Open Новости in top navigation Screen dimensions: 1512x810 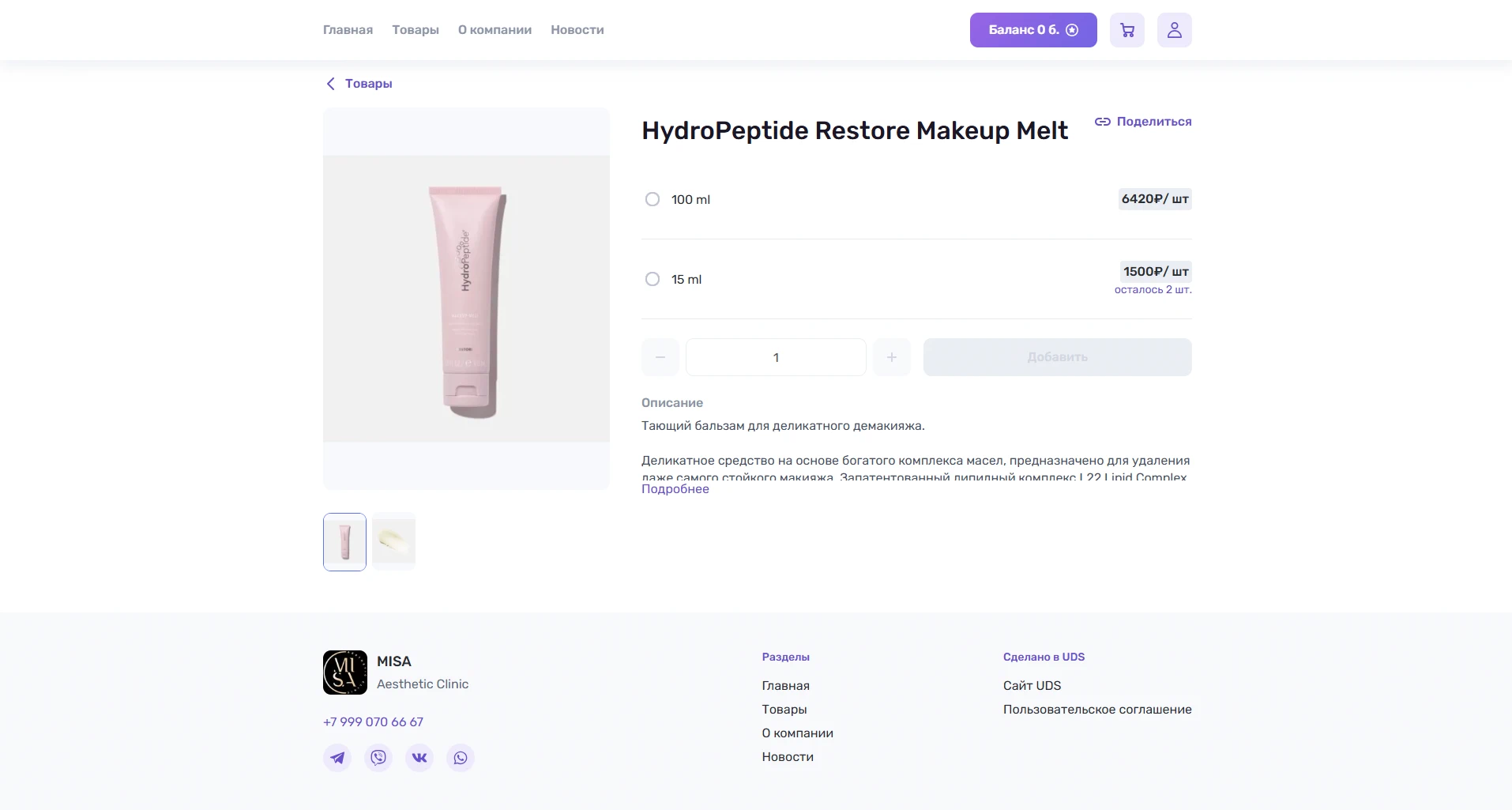tap(577, 30)
